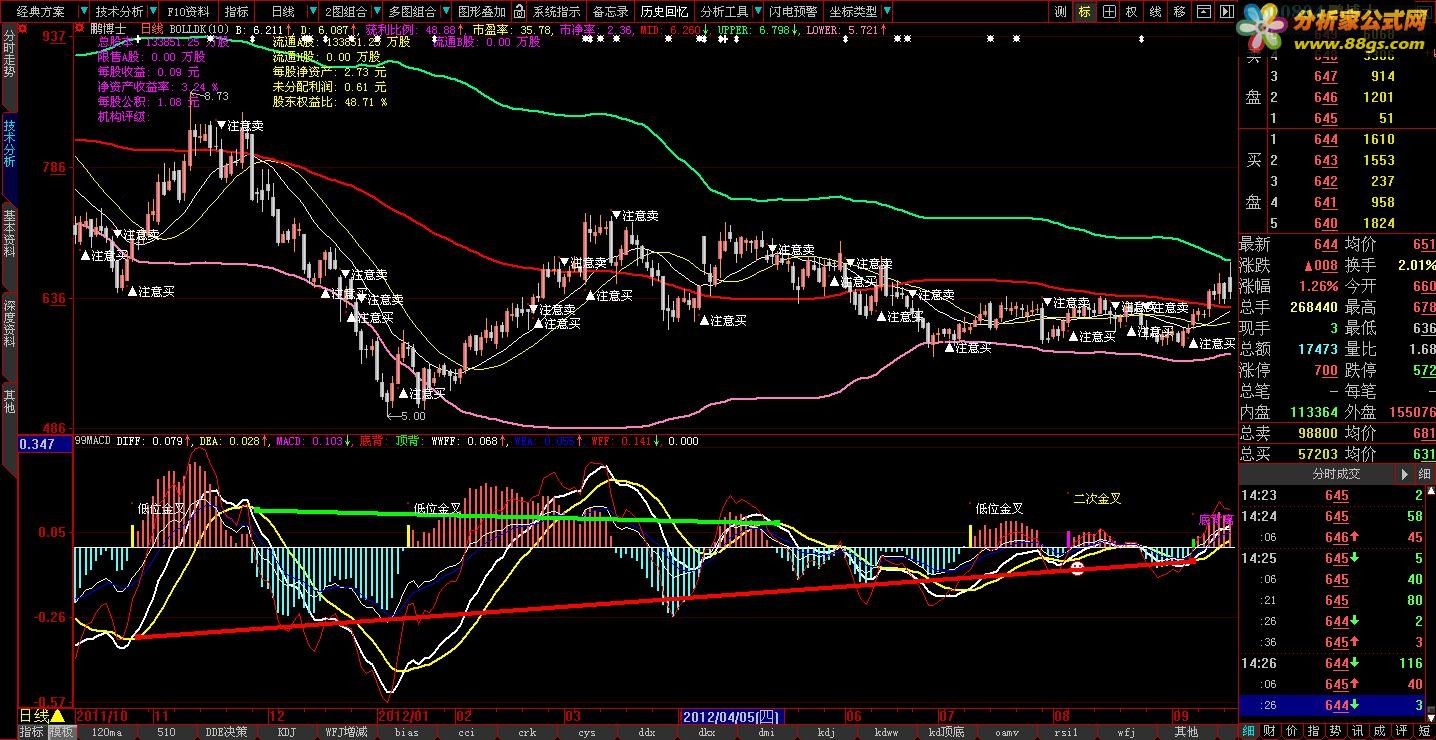Select 评 tab in right panel bottom
This screenshot has height=740, width=1436.
1402,731
